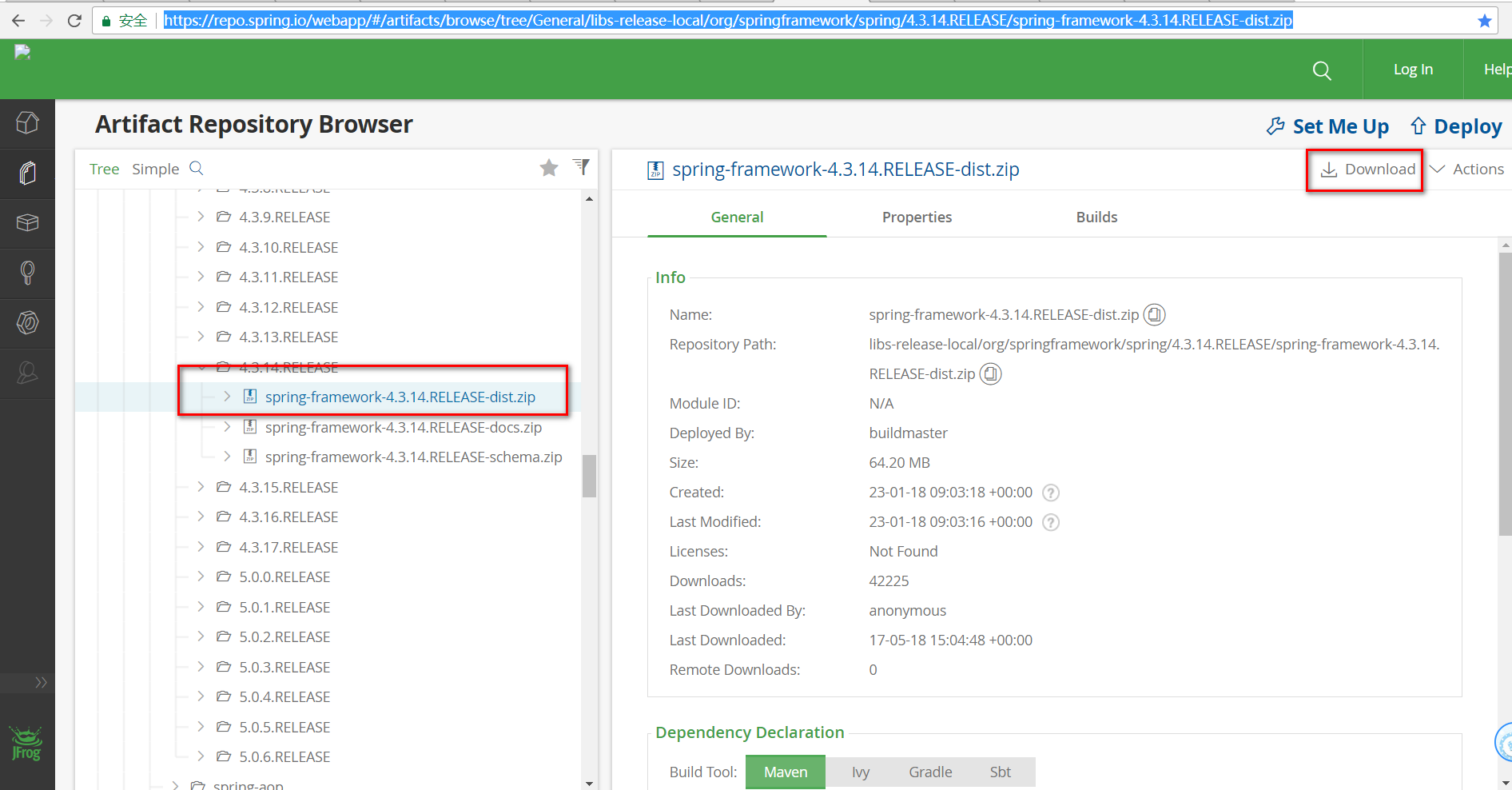Click the browser reload icon
This screenshot has height=790, width=1512.
click(x=74, y=21)
